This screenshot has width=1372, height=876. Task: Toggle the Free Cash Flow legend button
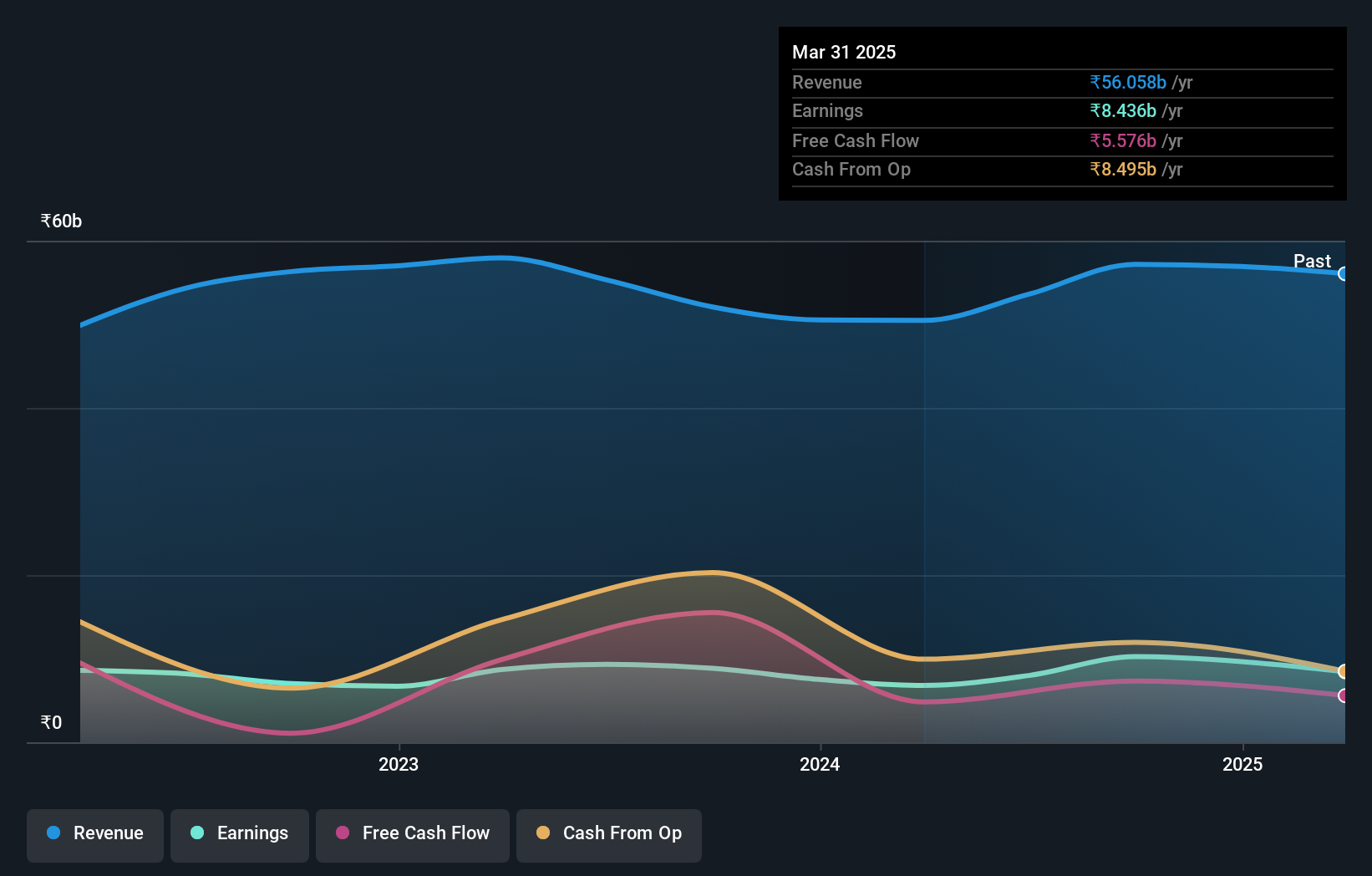pos(413,835)
